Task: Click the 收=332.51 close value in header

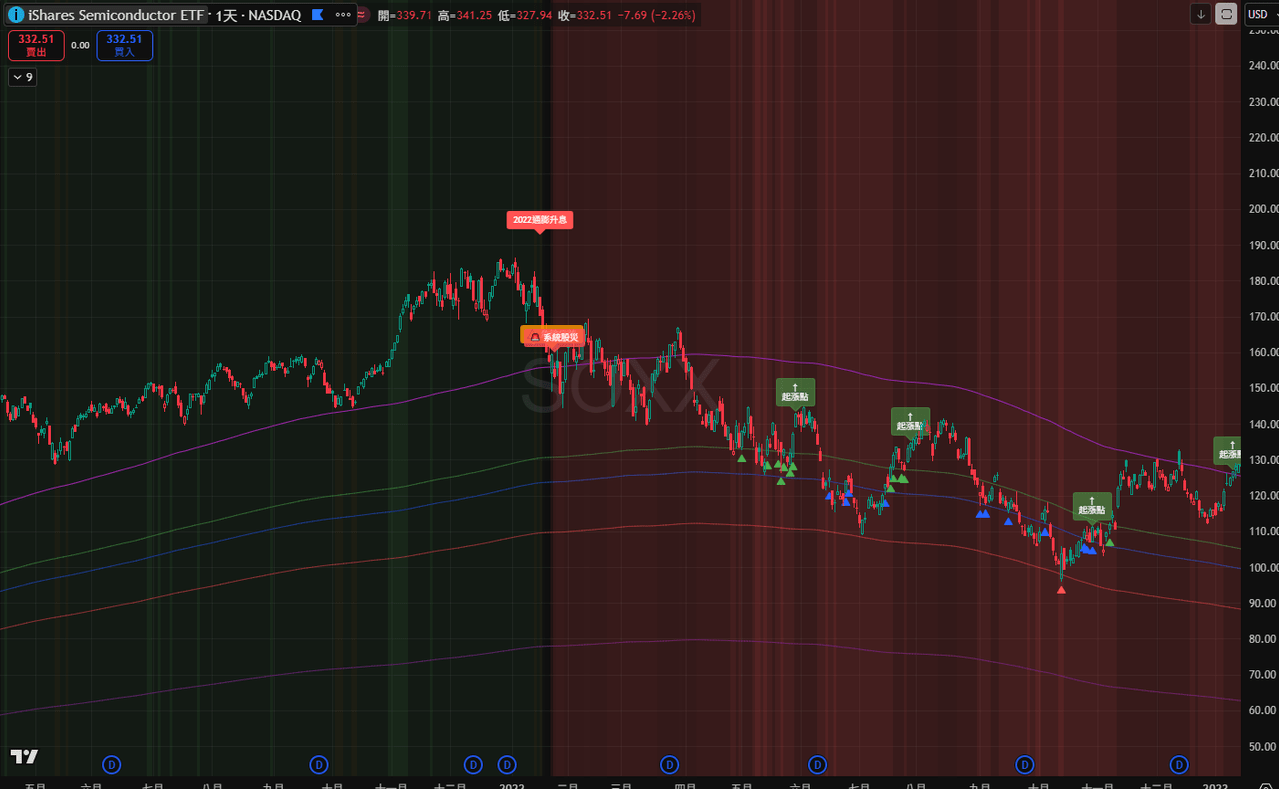Action: coord(586,15)
